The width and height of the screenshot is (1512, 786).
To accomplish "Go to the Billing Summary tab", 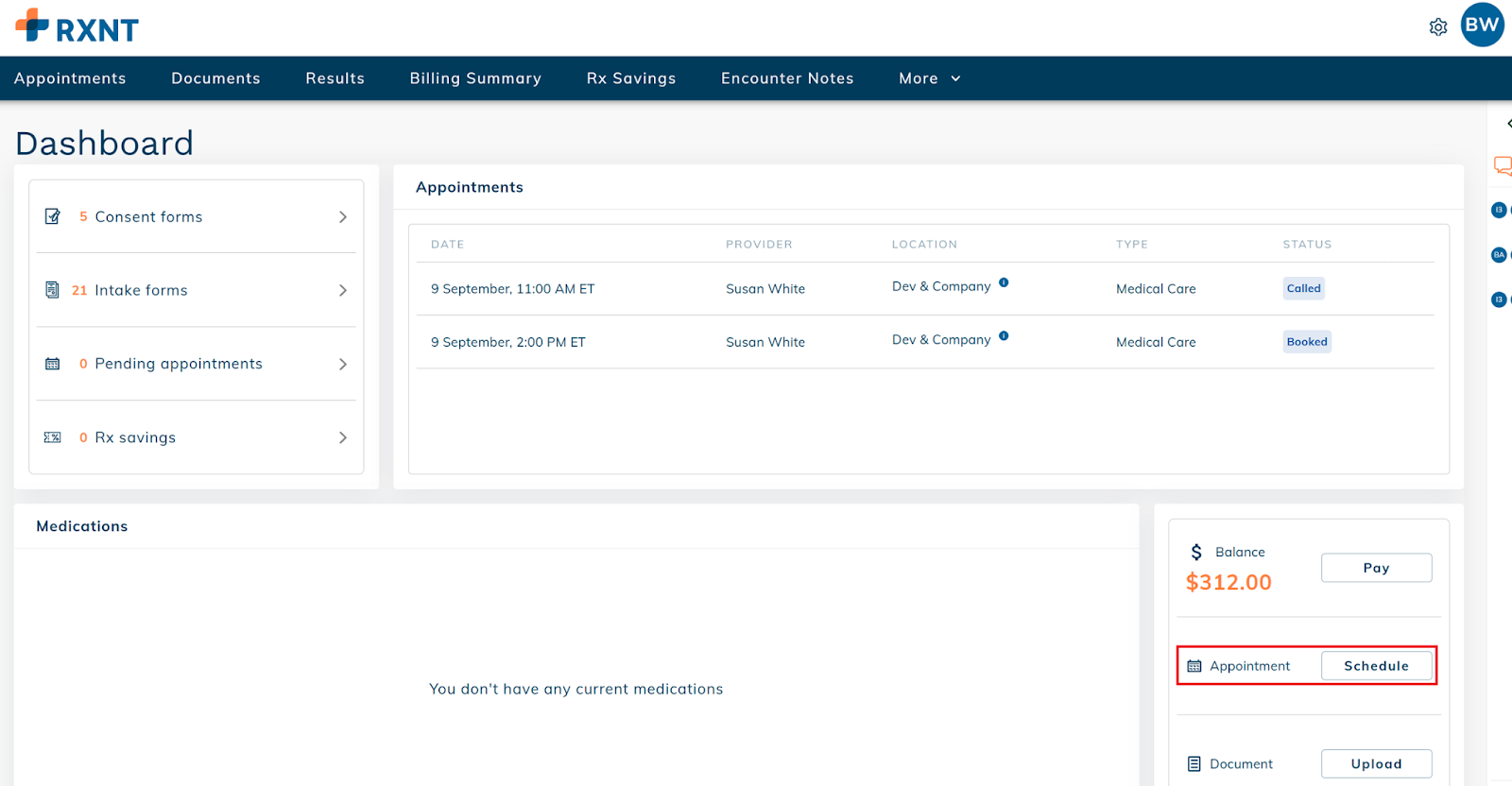I will coord(475,78).
